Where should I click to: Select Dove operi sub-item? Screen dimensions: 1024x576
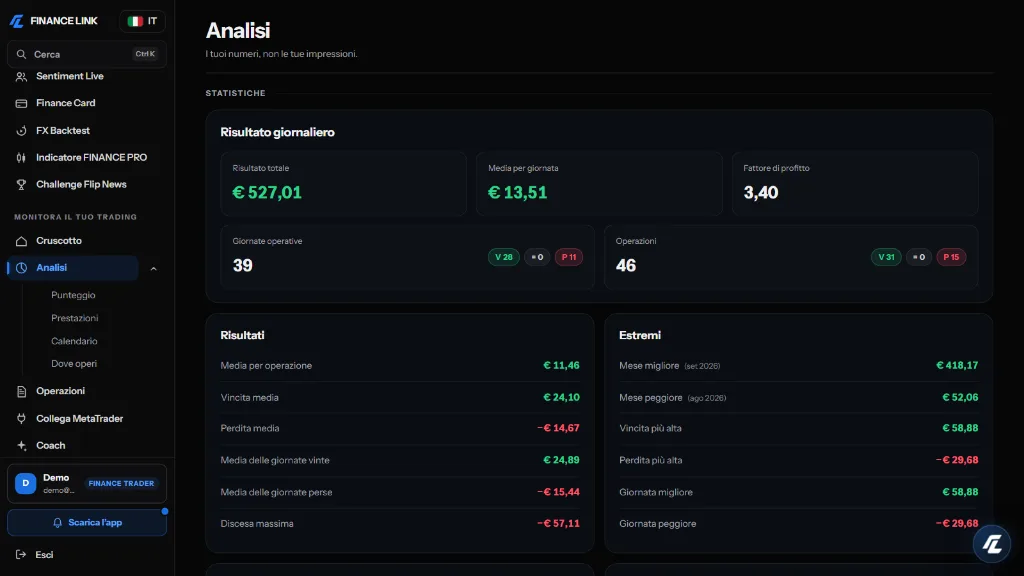click(74, 364)
